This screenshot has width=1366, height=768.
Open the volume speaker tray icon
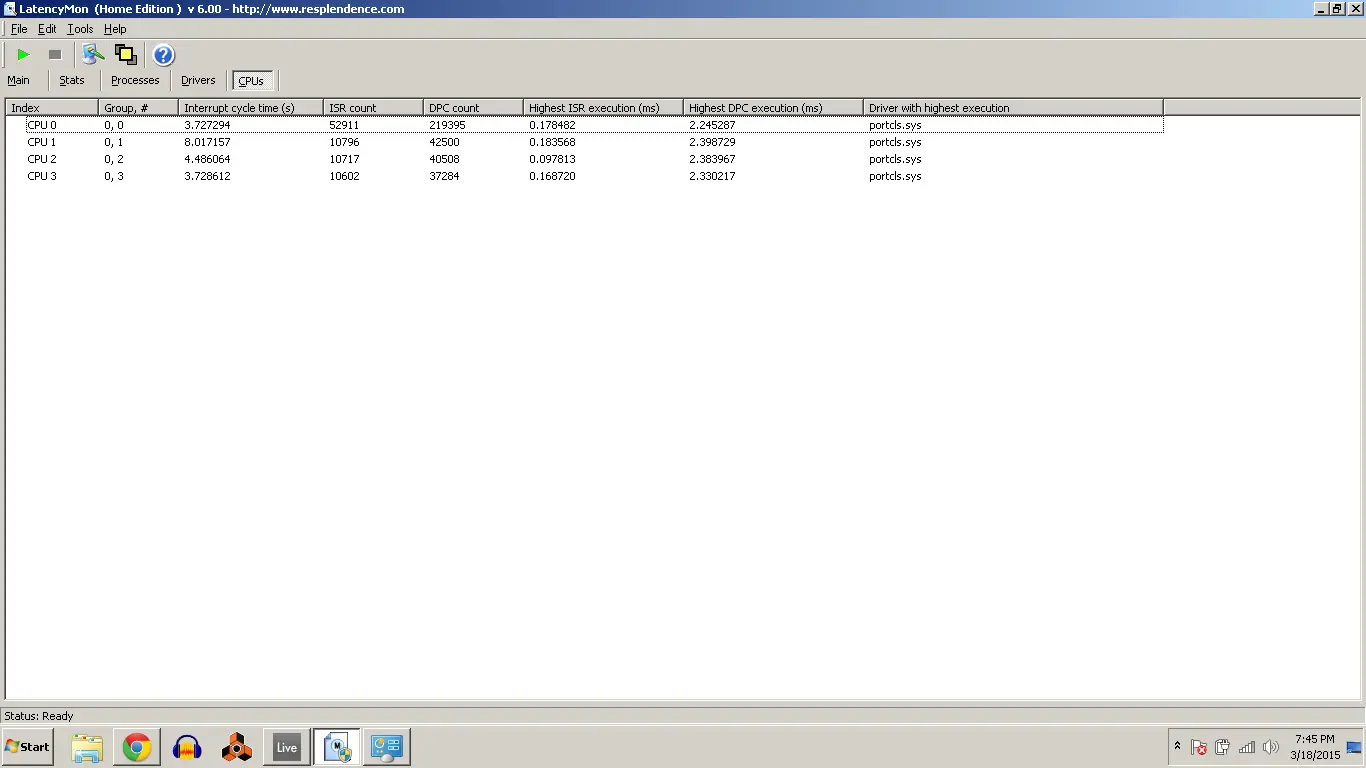point(1271,747)
